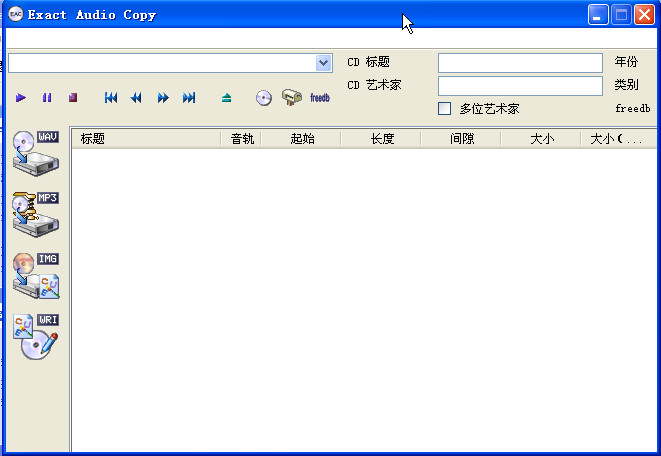661x456 pixels.
Task: Focus the CD 标题 input field
Action: click(x=520, y=63)
